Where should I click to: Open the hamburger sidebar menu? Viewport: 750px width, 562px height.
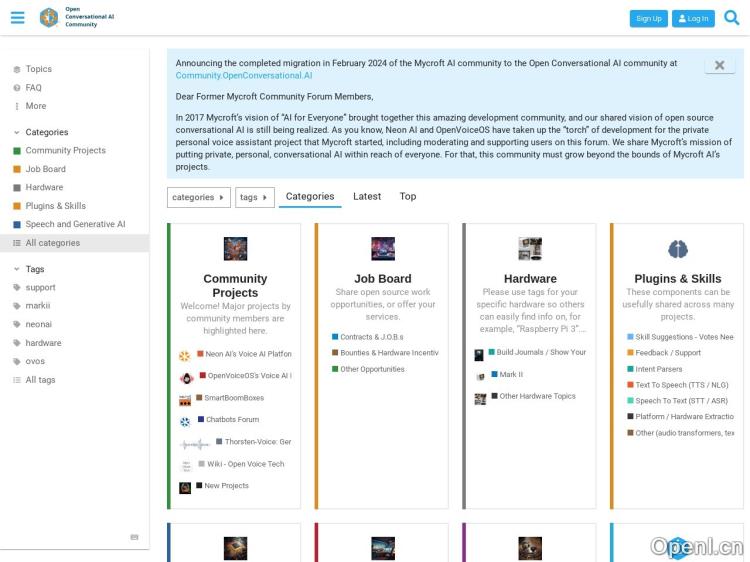click(17, 18)
